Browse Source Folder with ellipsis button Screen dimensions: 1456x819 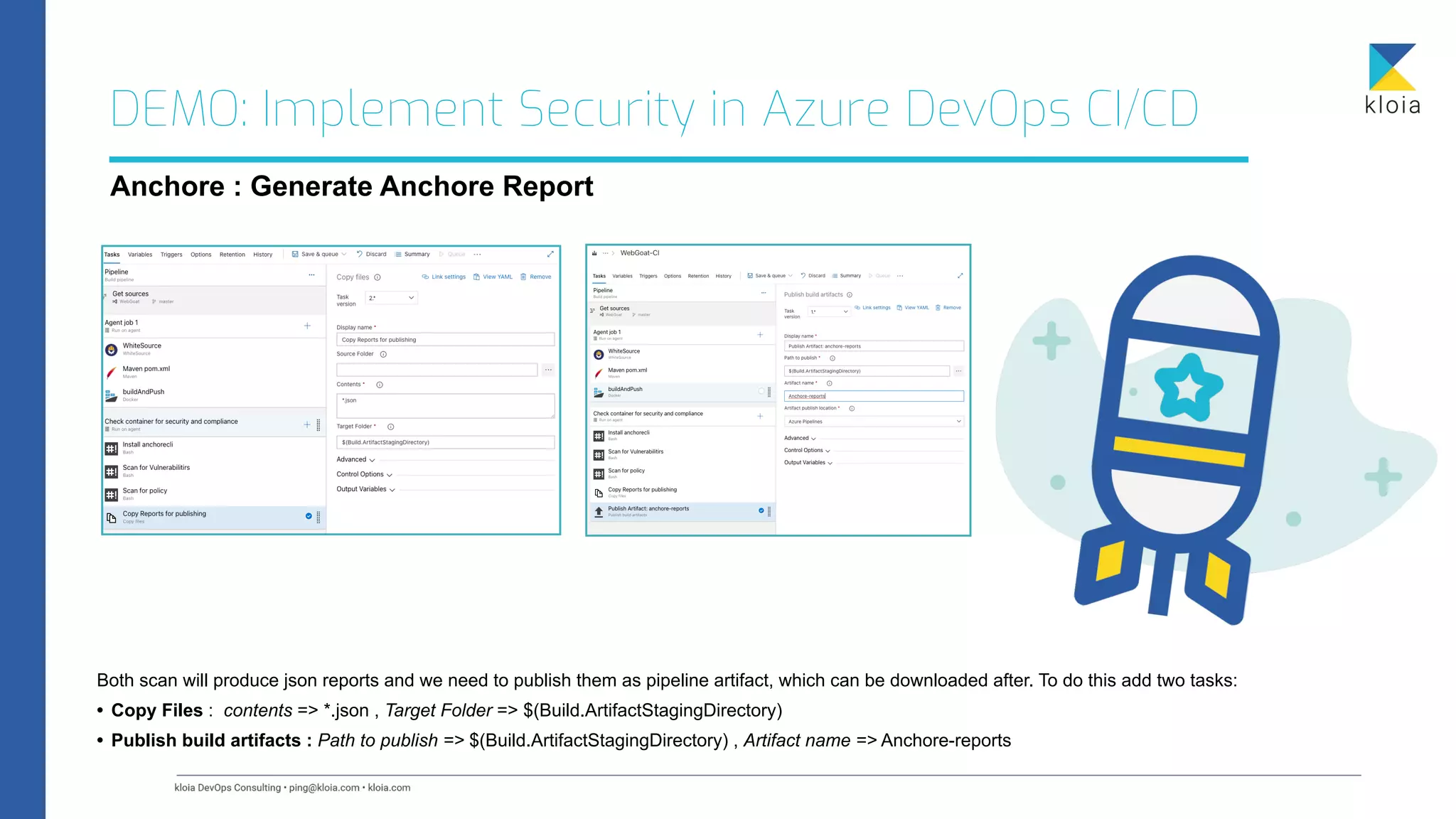coord(548,370)
